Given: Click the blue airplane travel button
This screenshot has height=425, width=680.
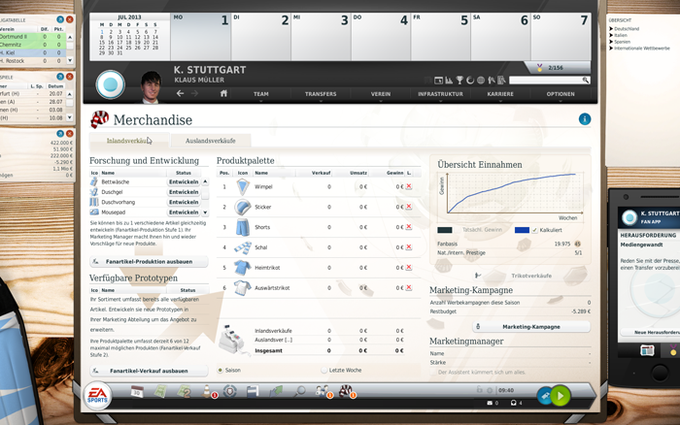Looking at the screenshot, I should click(545, 396).
